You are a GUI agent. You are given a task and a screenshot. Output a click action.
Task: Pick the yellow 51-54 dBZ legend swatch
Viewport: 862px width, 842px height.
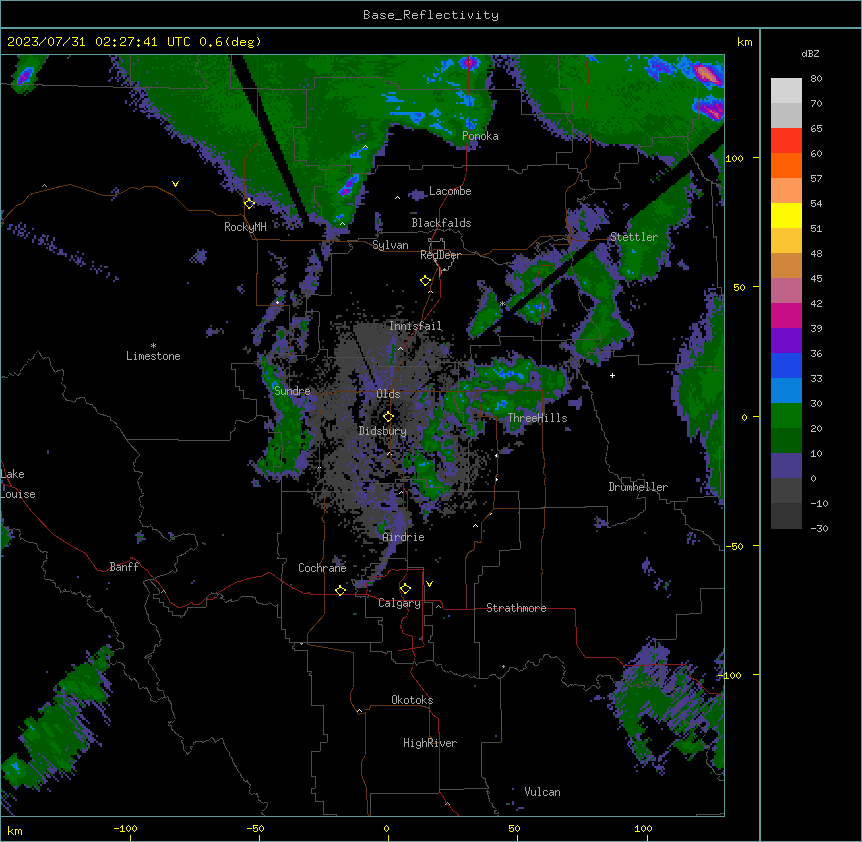coord(786,215)
